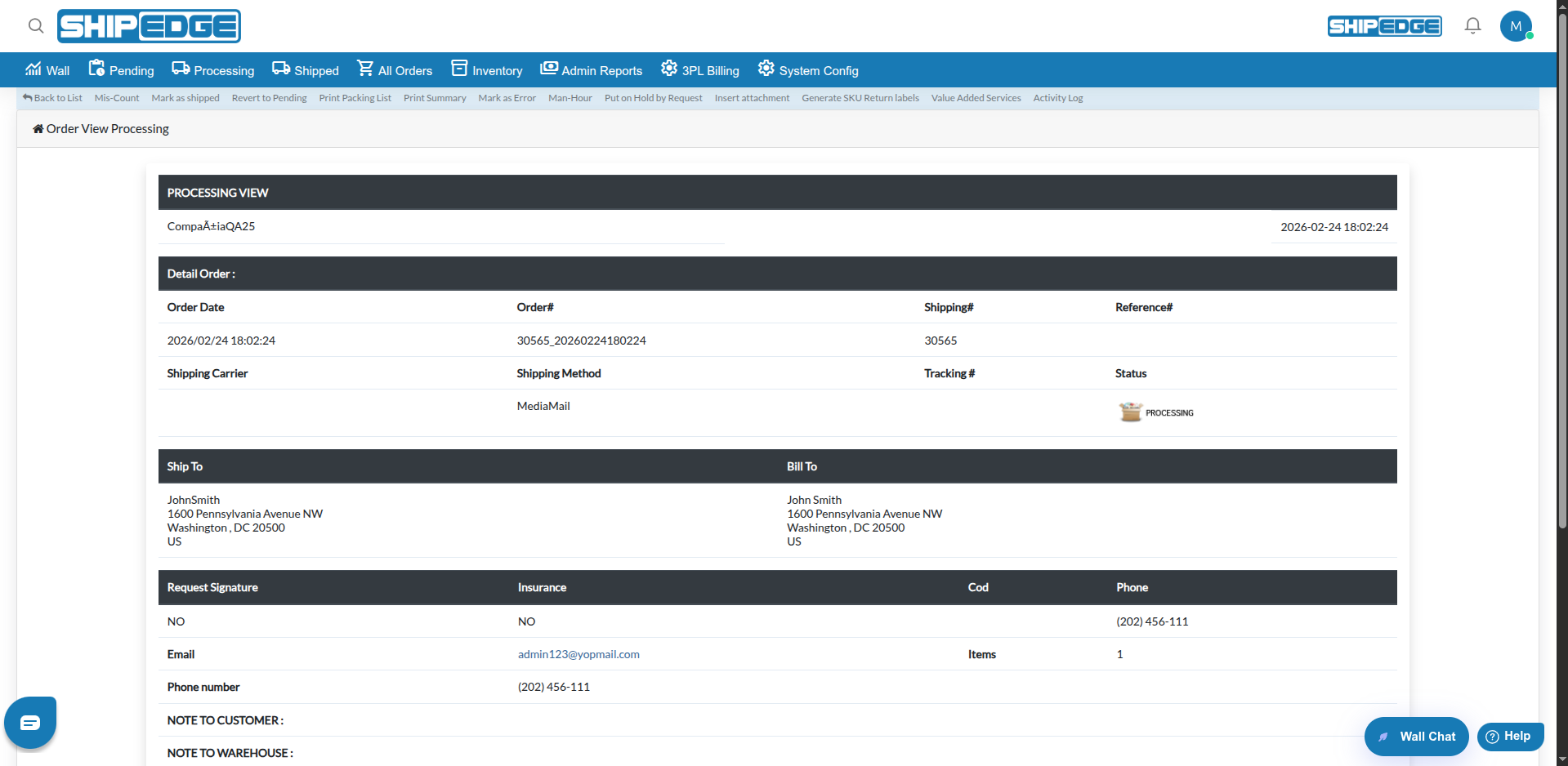Open the user avatar menu
Screen dimensions: 1568x766
coord(1516,26)
